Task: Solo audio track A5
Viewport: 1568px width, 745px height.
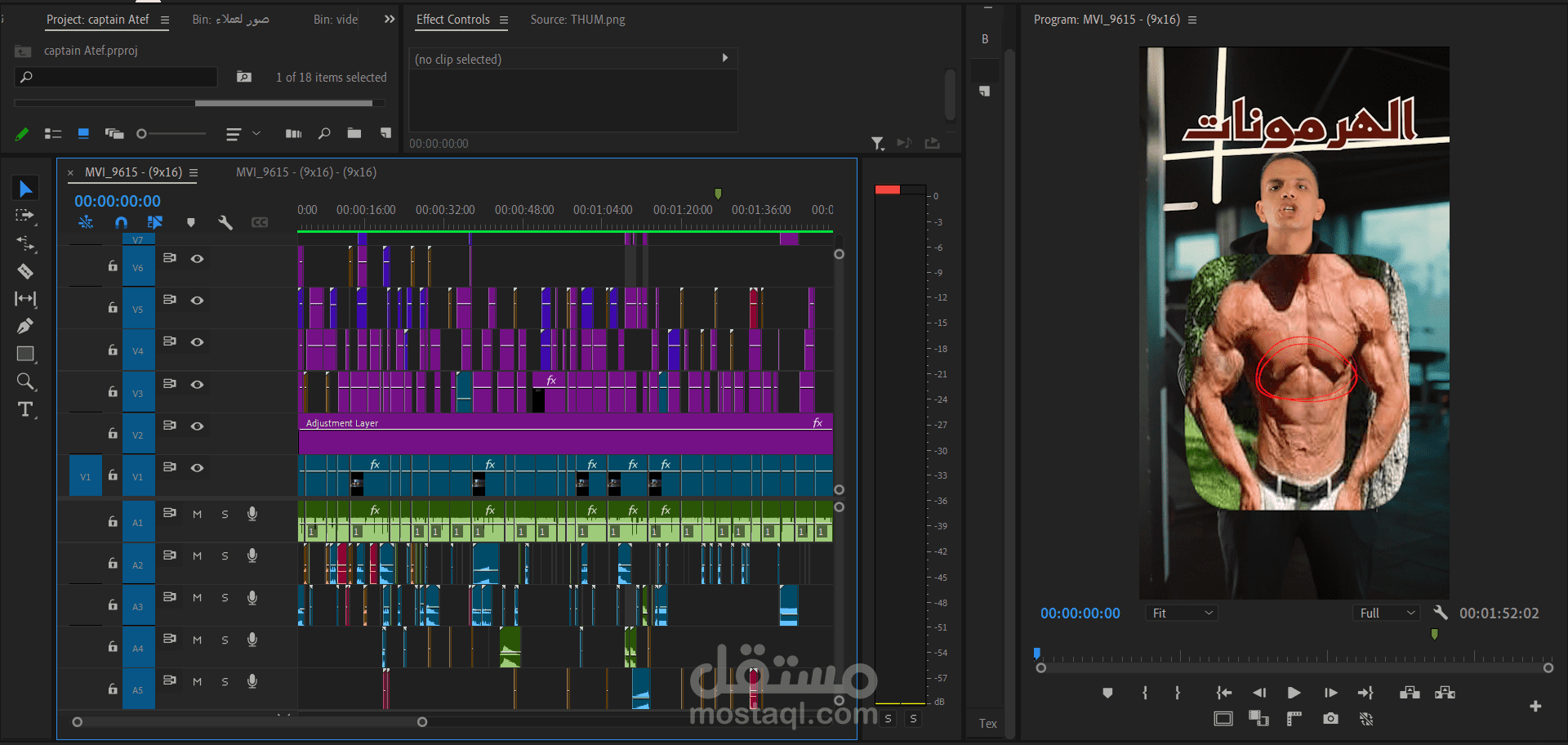Action: pos(225,682)
